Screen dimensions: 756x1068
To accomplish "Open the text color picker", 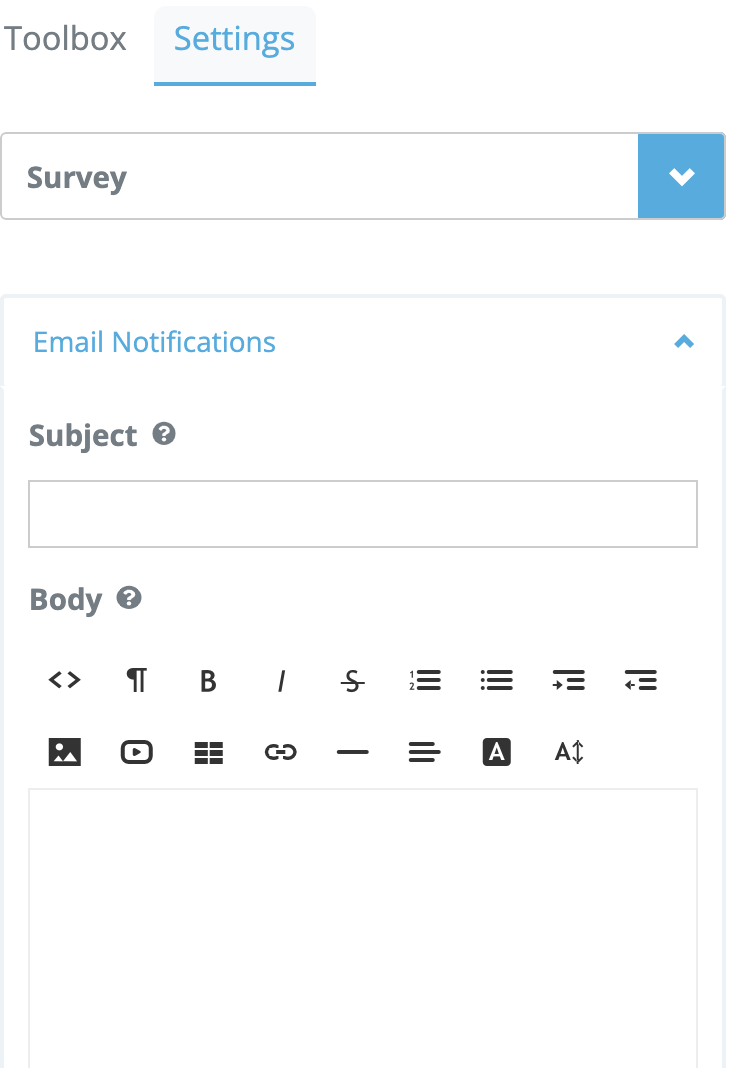I will (x=496, y=752).
